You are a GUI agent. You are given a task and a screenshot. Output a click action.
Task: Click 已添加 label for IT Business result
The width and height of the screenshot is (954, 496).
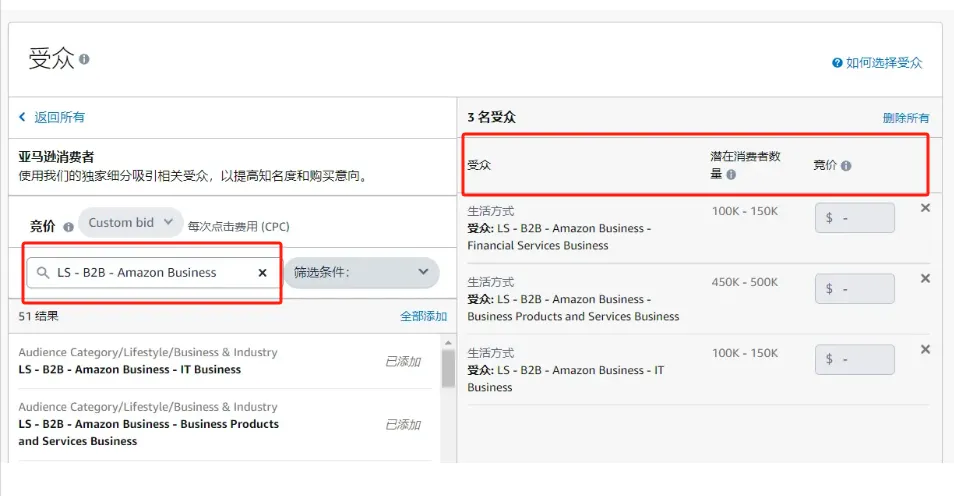(403, 362)
